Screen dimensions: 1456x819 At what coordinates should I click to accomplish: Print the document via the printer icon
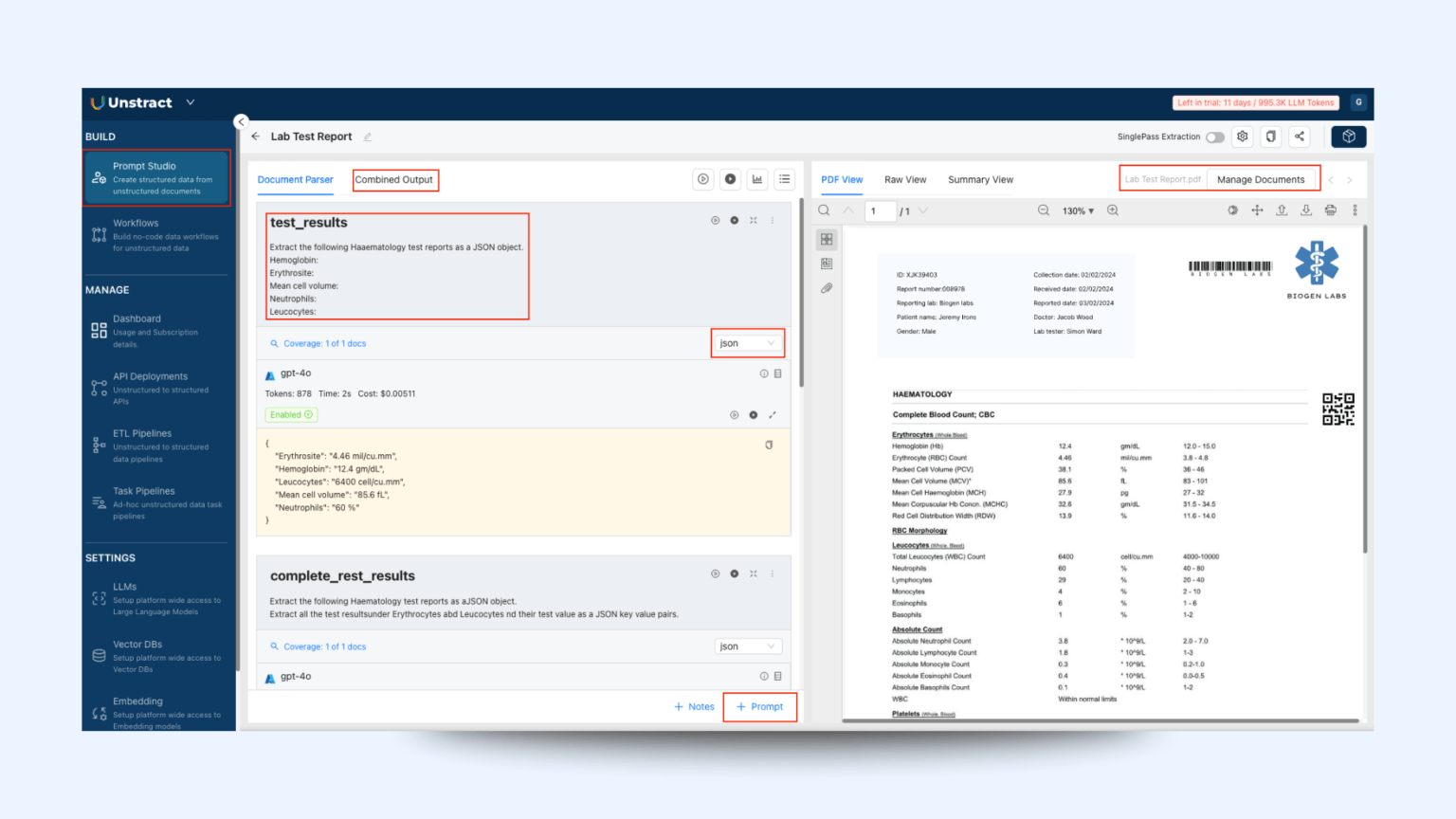1331,210
